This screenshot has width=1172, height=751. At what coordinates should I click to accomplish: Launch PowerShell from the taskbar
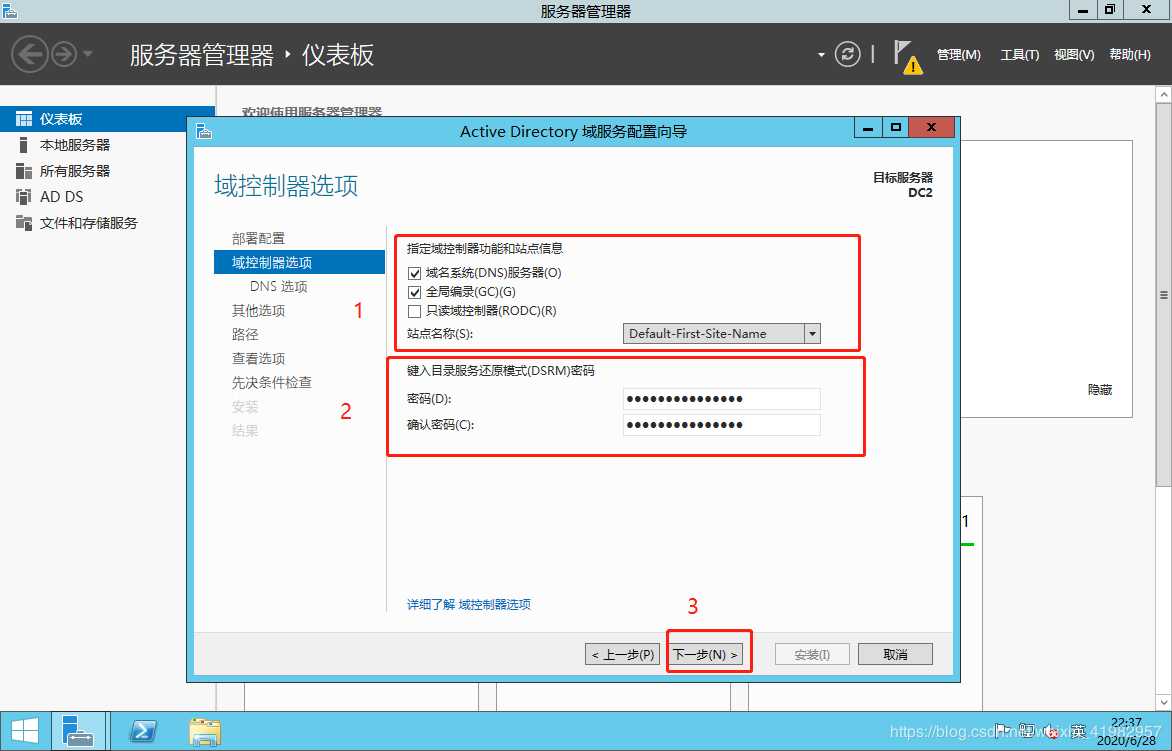pos(143,731)
